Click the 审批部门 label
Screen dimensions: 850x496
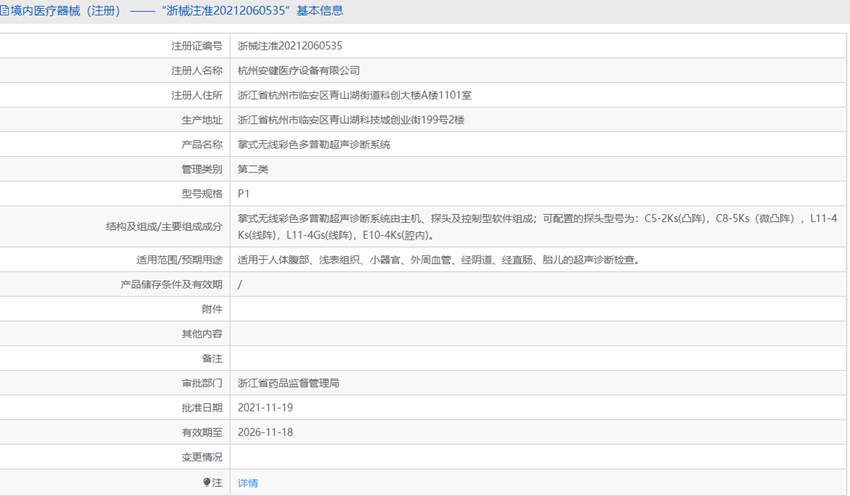click(x=202, y=383)
